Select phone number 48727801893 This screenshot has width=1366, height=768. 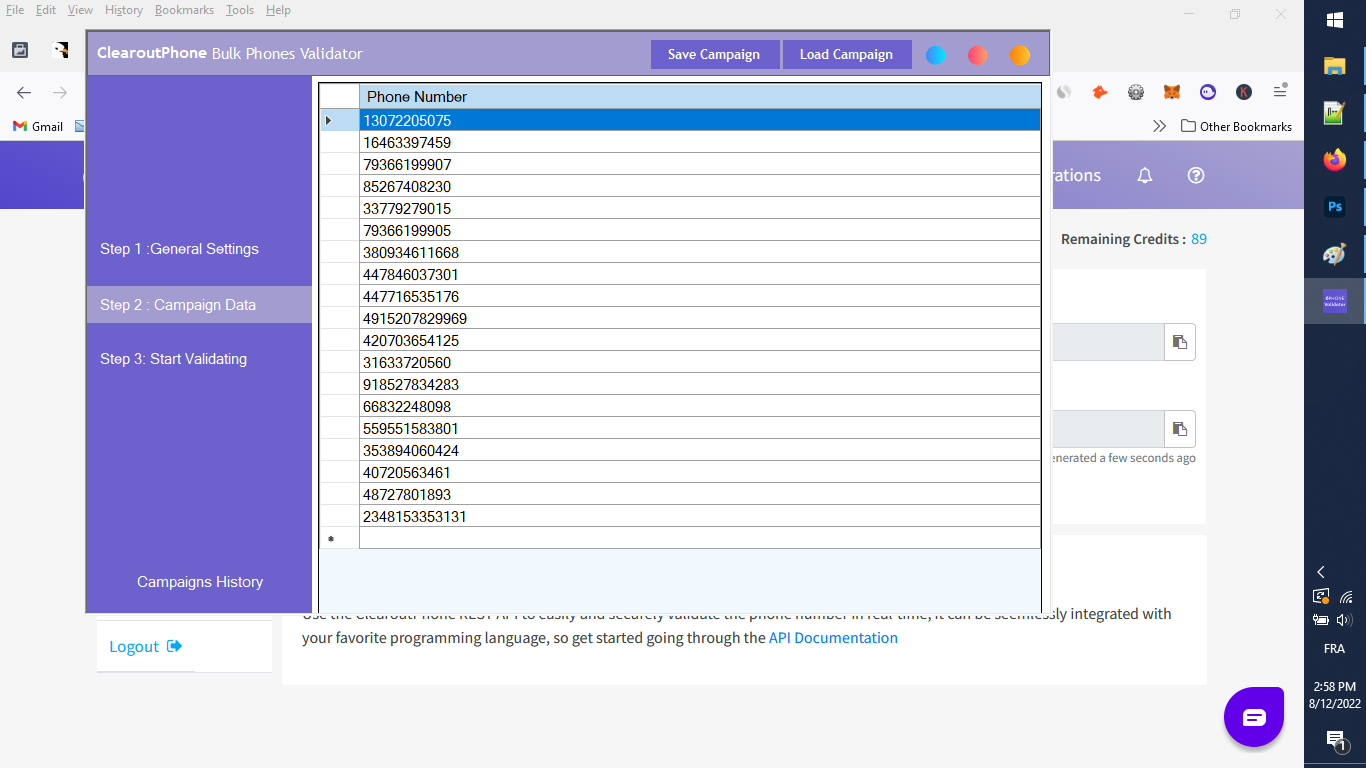pos(700,494)
